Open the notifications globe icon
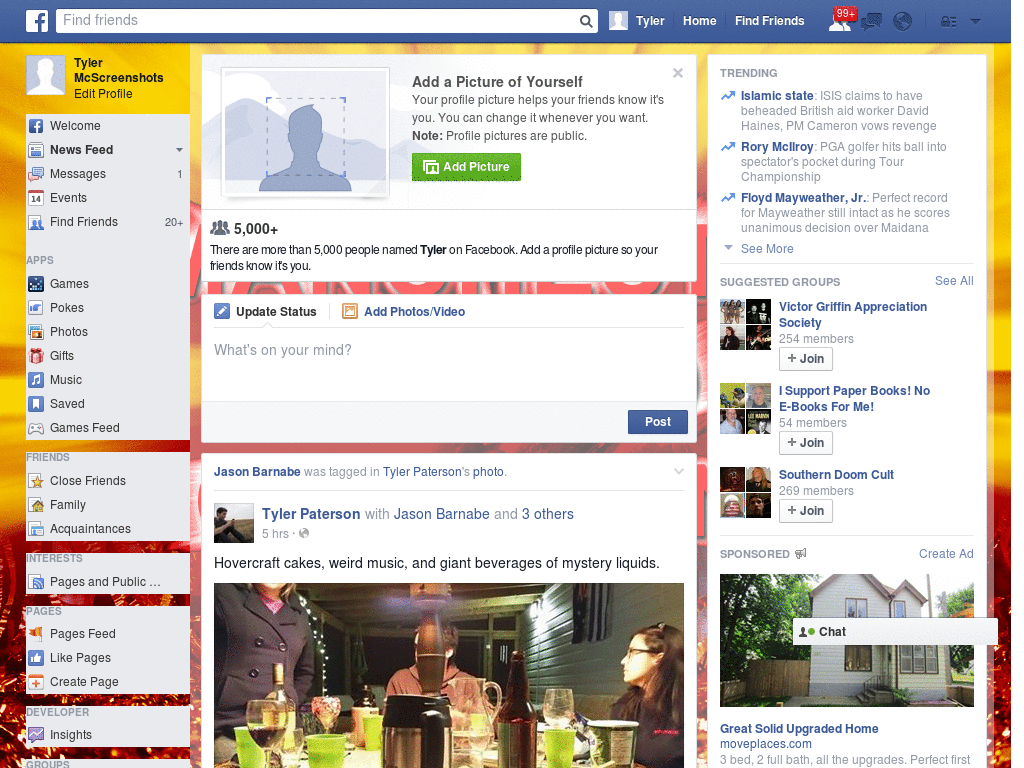This screenshot has height=768, width=1024. click(903, 22)
